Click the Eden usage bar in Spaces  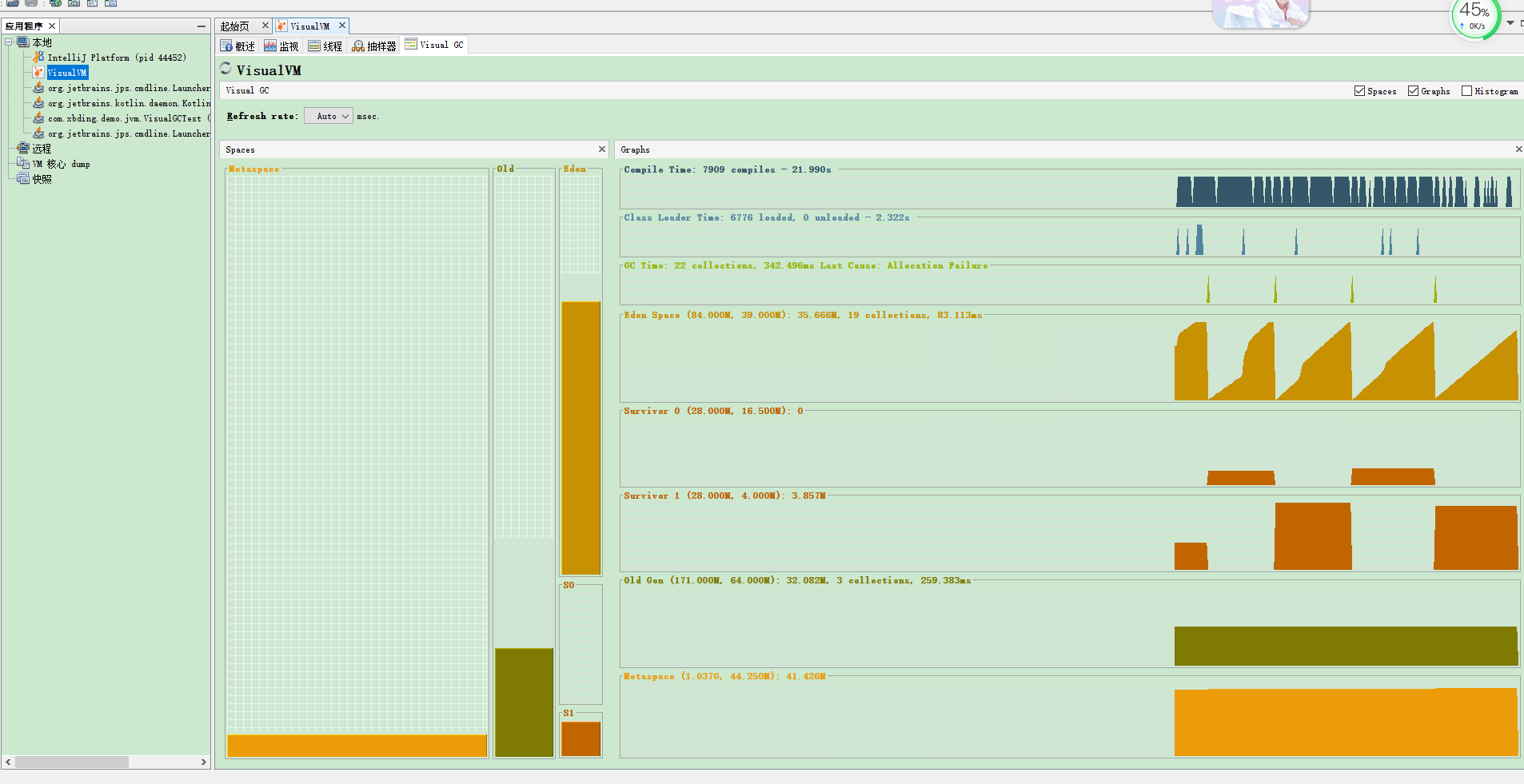[x=580, y=438]
